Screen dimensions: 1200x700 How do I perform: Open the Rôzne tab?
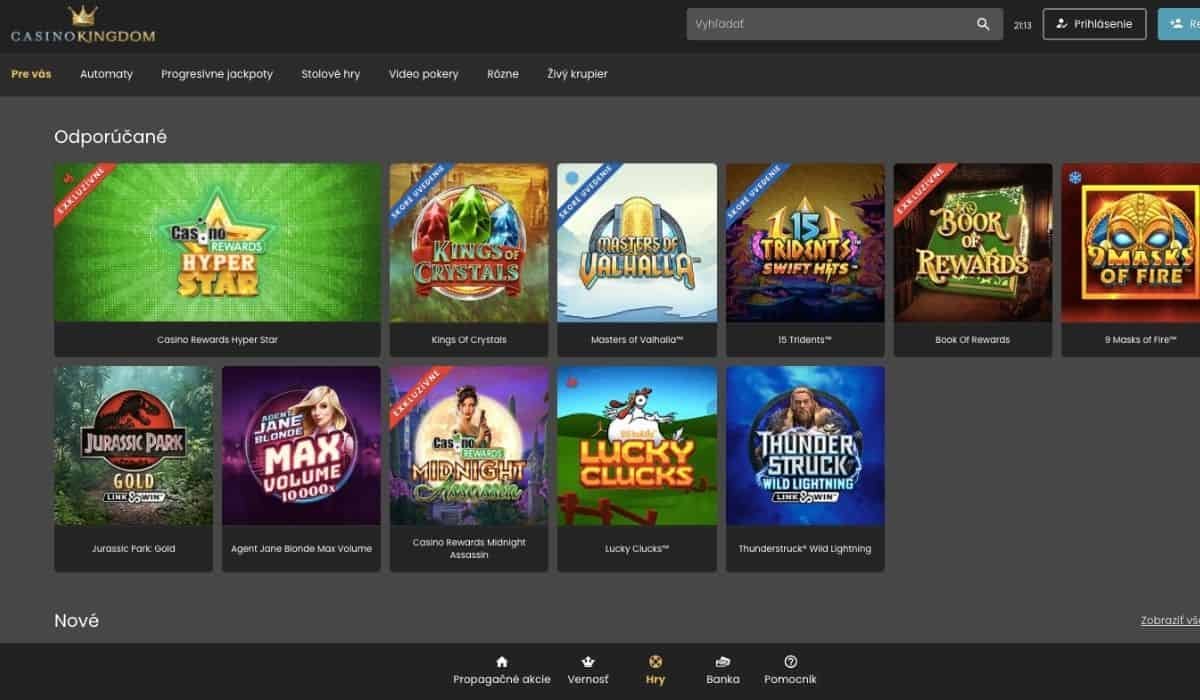[x=503, y=74]
